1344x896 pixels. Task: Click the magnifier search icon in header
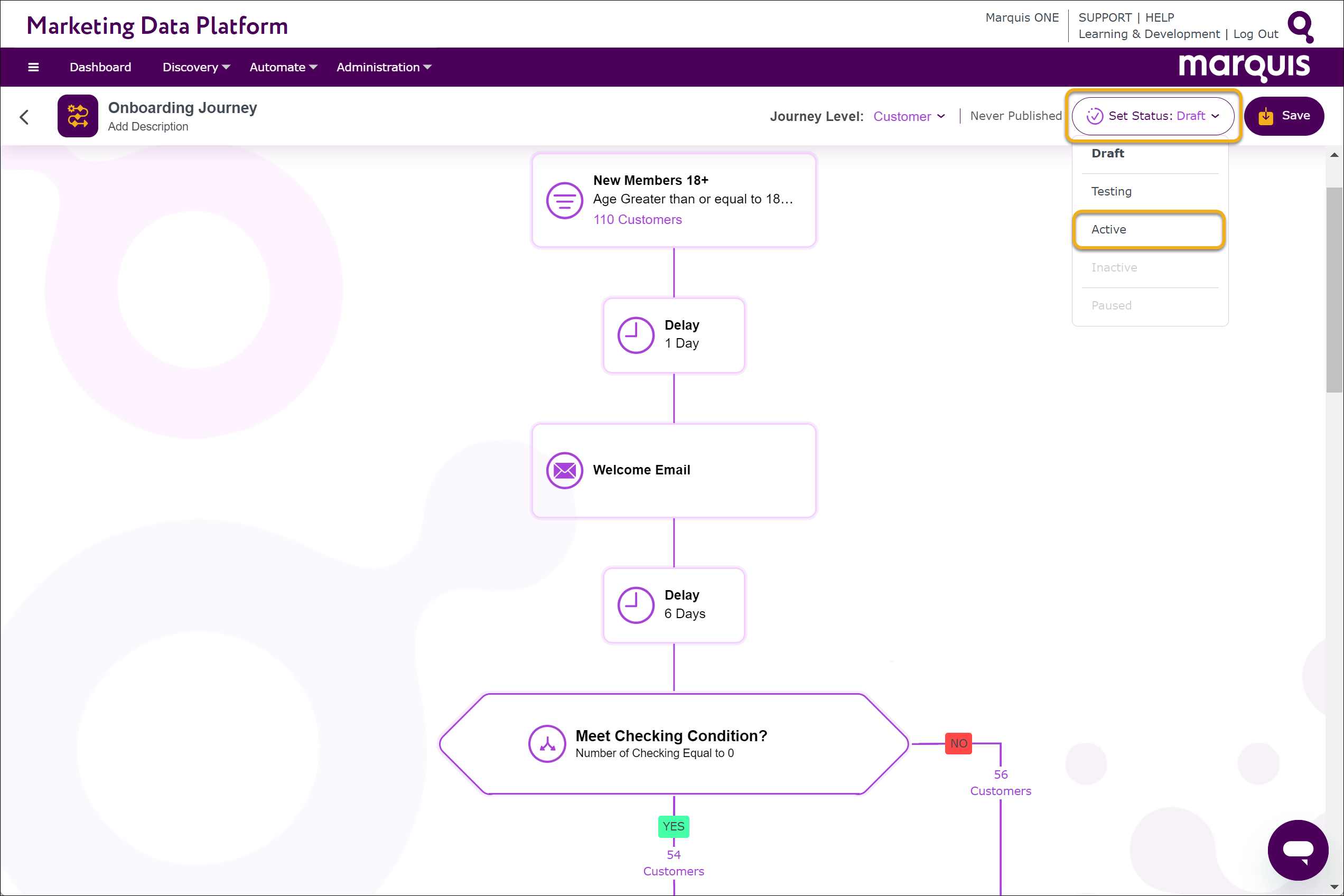point(1301,26)
